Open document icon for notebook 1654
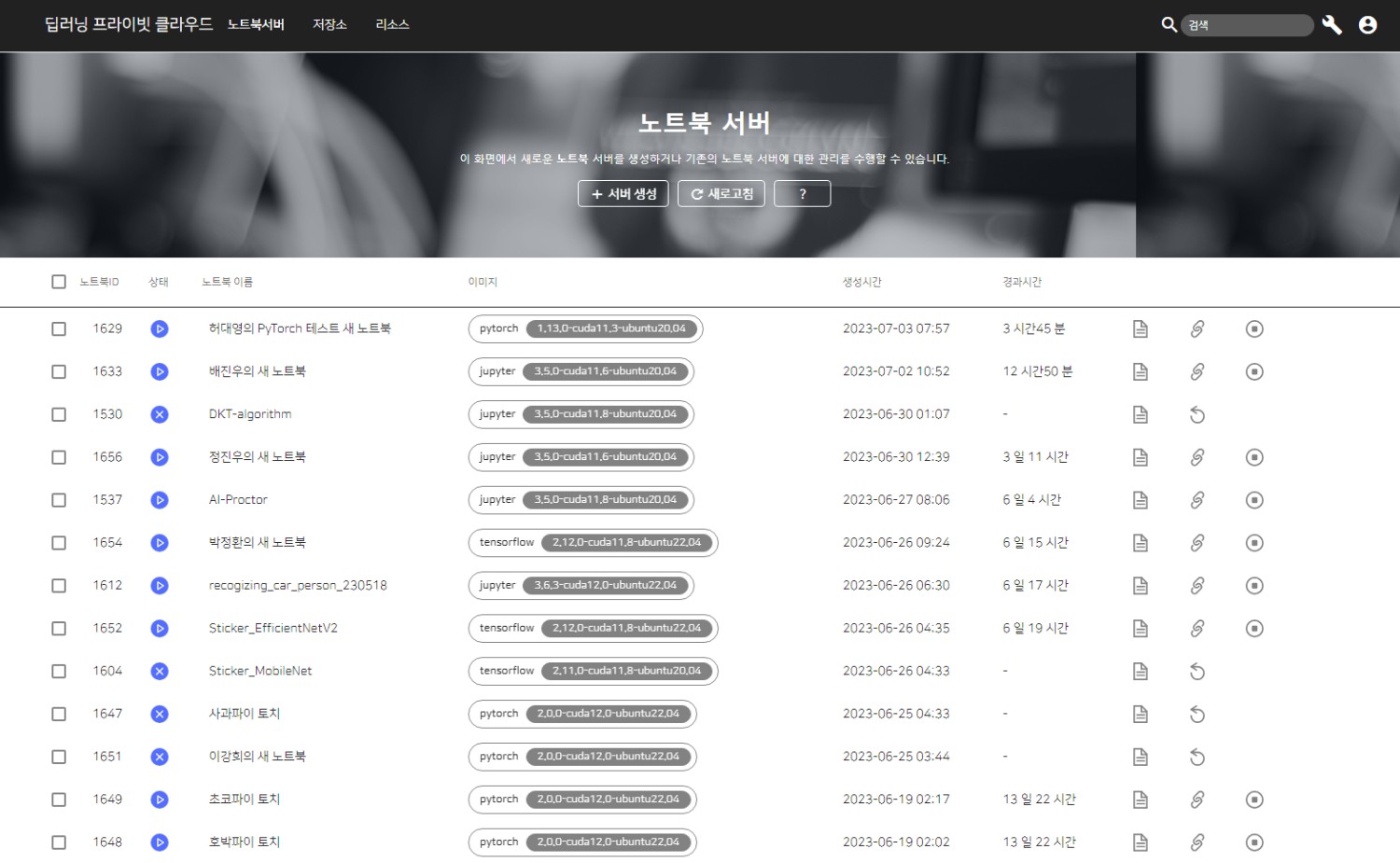Viewport: 1400px width, 863px height. [1140, 543]
